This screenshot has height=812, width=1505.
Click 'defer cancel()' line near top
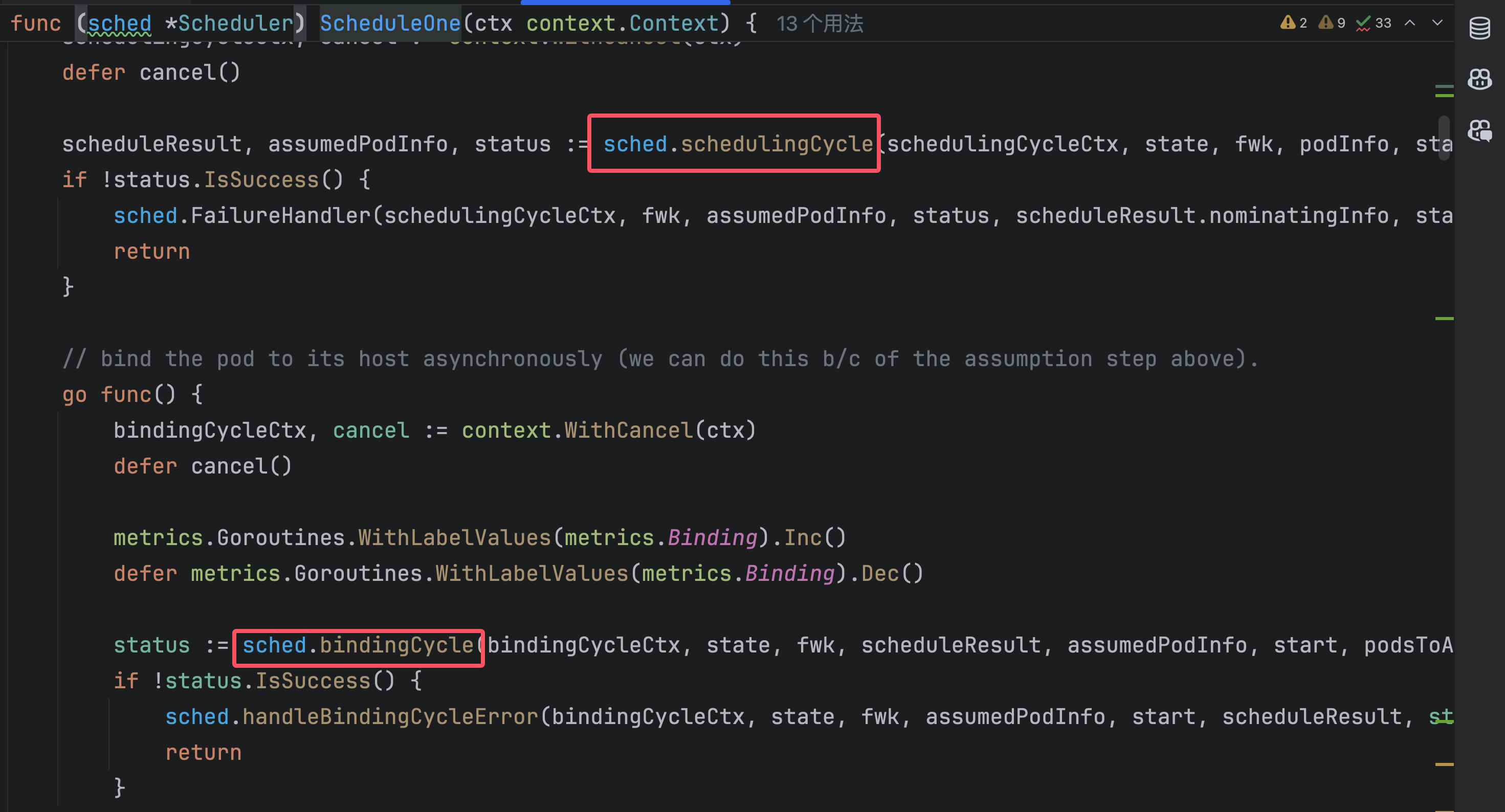[x=151, y=73]
